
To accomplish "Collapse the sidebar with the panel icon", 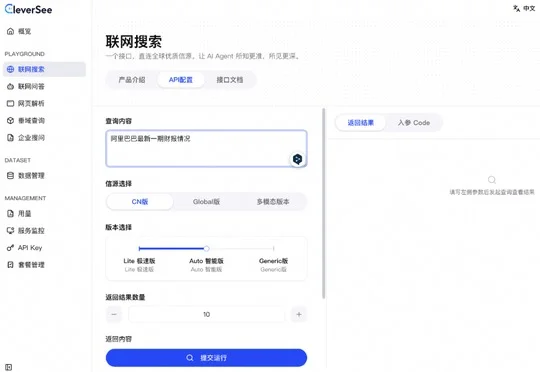I will (9, 367).
